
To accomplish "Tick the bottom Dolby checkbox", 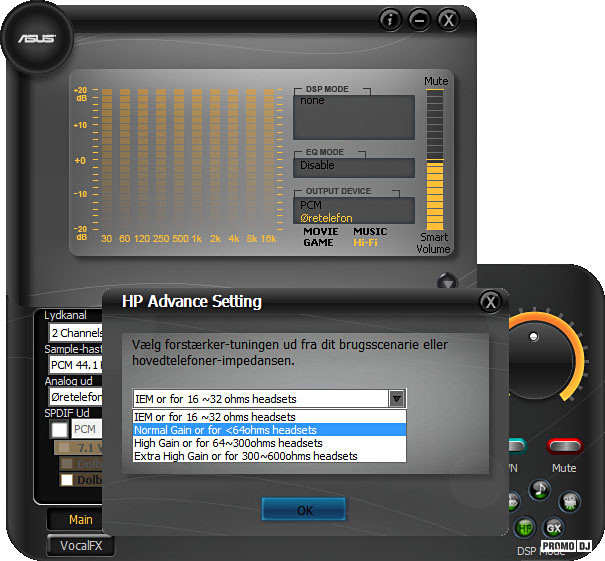I will pyautogui.click(x=66, y=480).
